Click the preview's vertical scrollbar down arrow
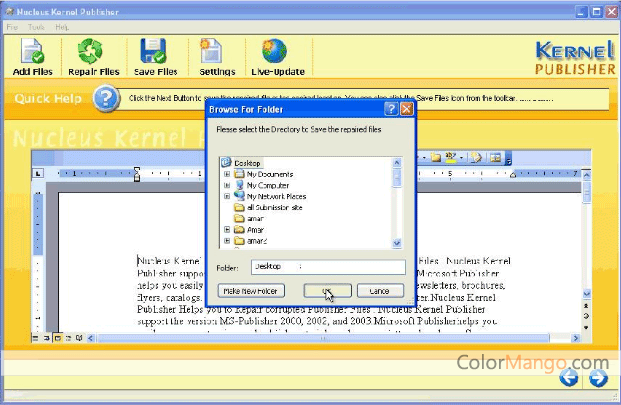The image size is (621, 405). [x=587, y=294]
